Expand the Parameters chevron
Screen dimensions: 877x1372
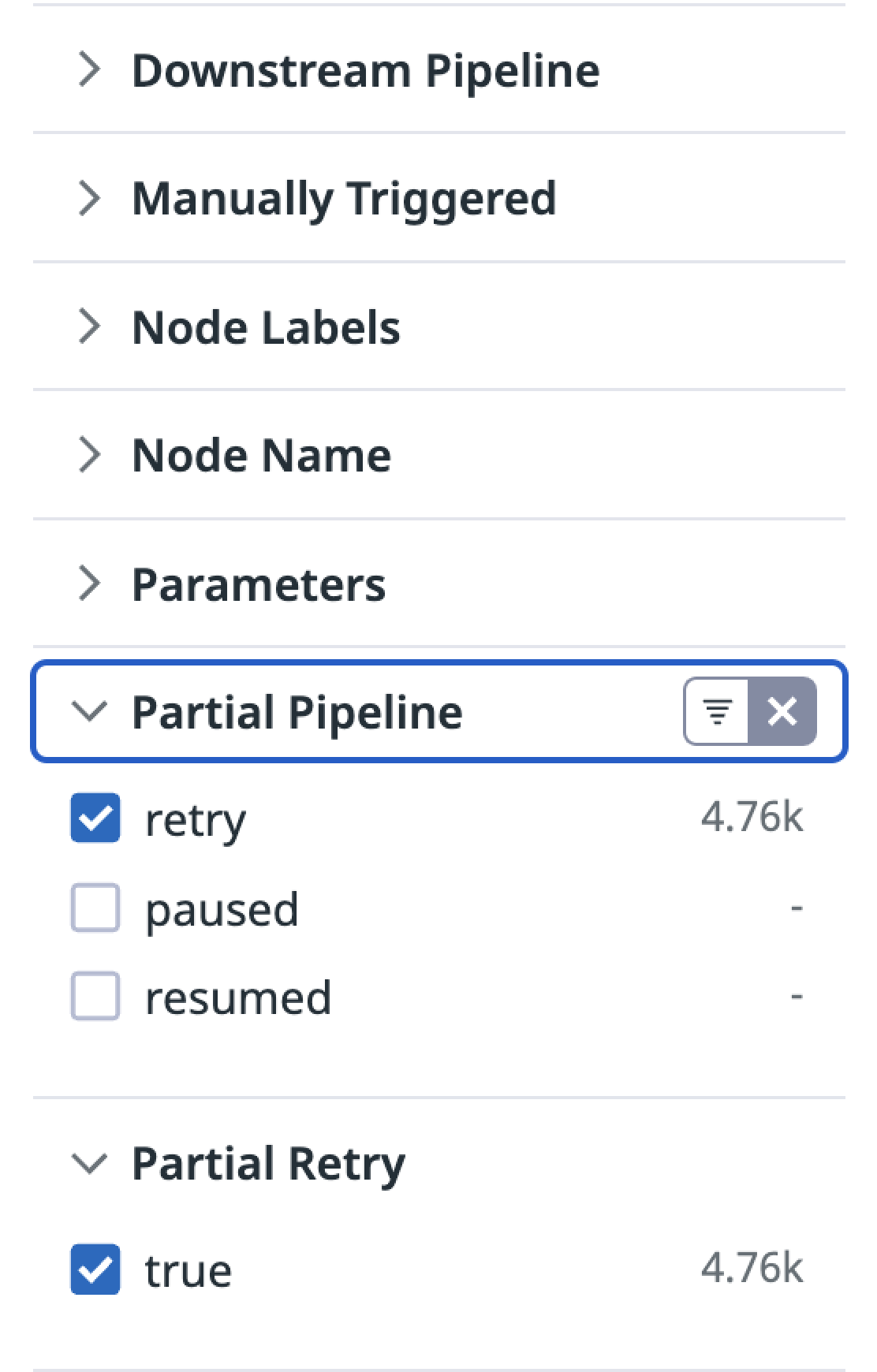click(x=90, y=584)
